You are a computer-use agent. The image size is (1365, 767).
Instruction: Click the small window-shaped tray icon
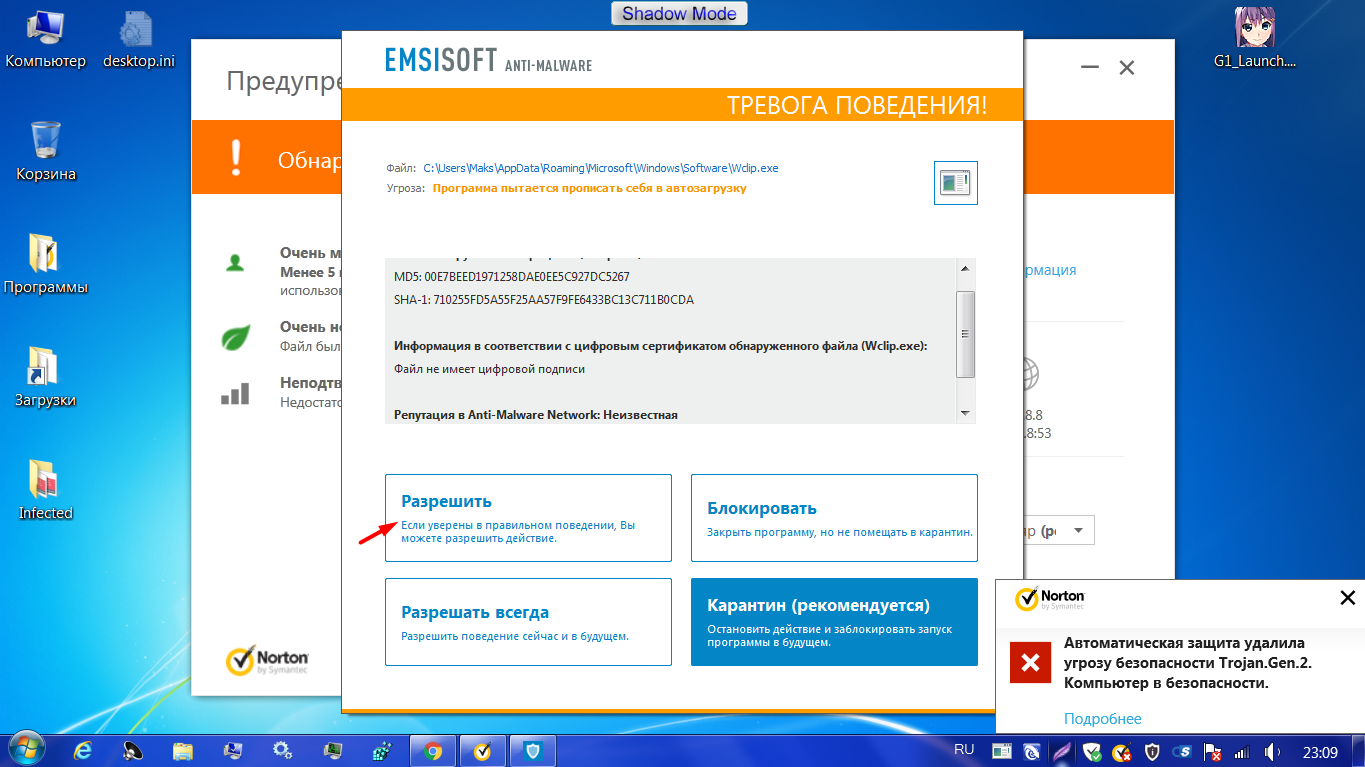pyautogui.click(x=1002, y=750)
